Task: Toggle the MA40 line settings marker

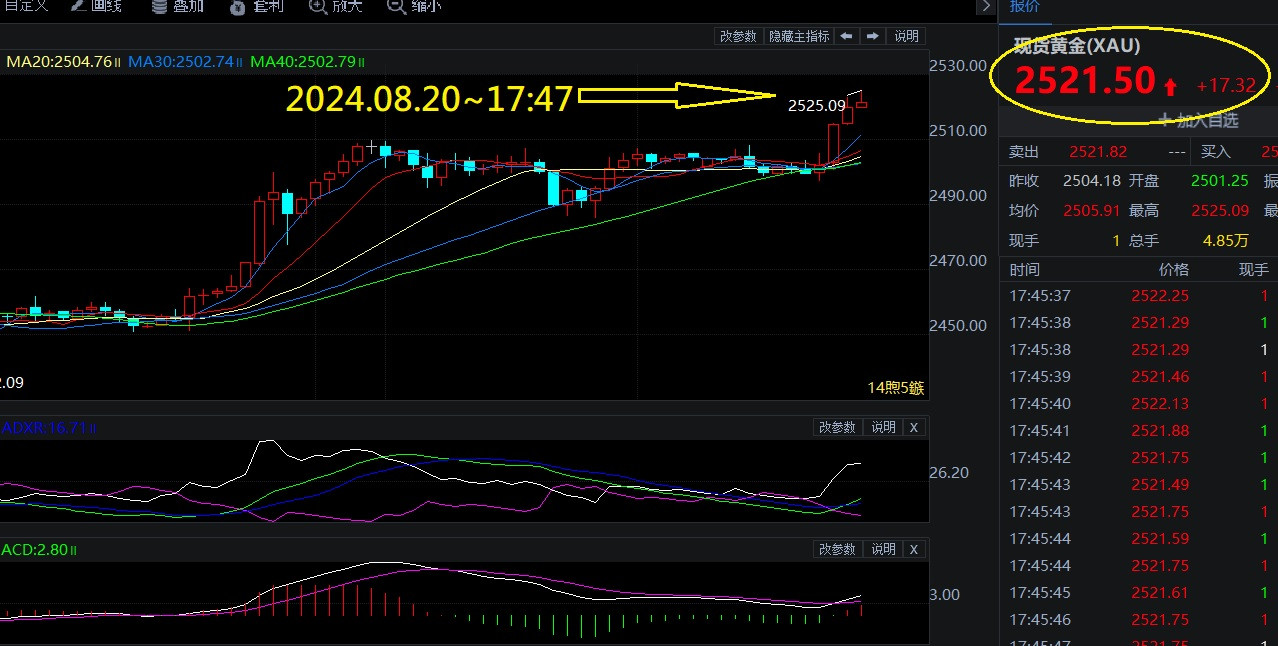Action: [x=362, y=62]
